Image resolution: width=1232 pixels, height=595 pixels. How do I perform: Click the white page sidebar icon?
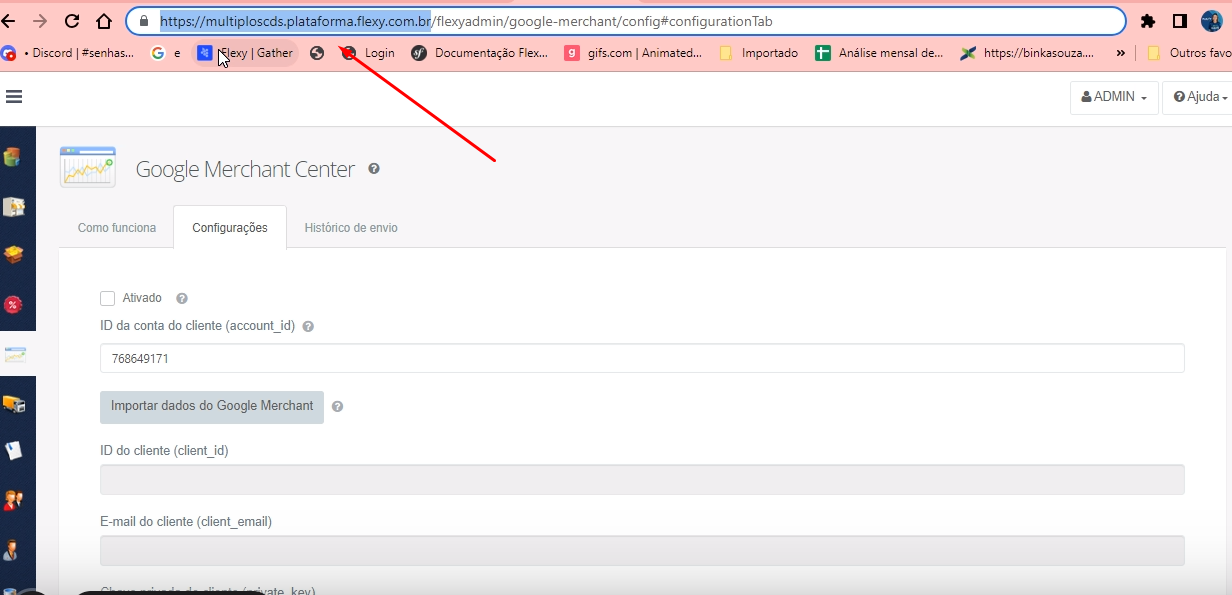click(13, 451)
